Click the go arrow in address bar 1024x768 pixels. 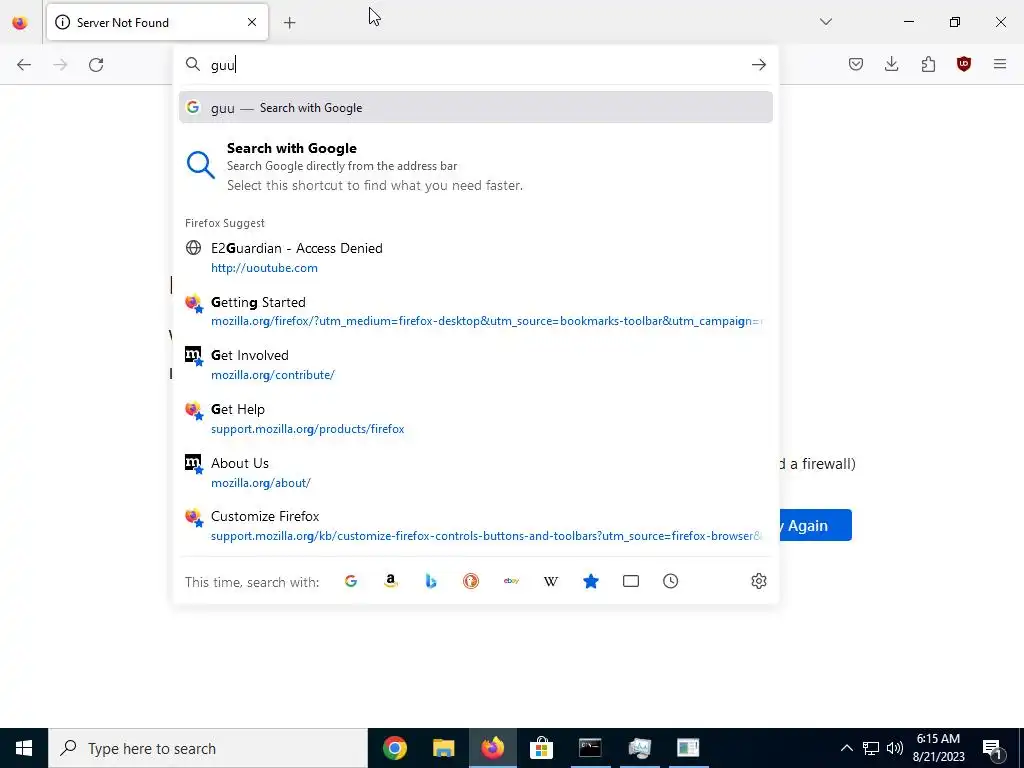[x=758, y=65]
